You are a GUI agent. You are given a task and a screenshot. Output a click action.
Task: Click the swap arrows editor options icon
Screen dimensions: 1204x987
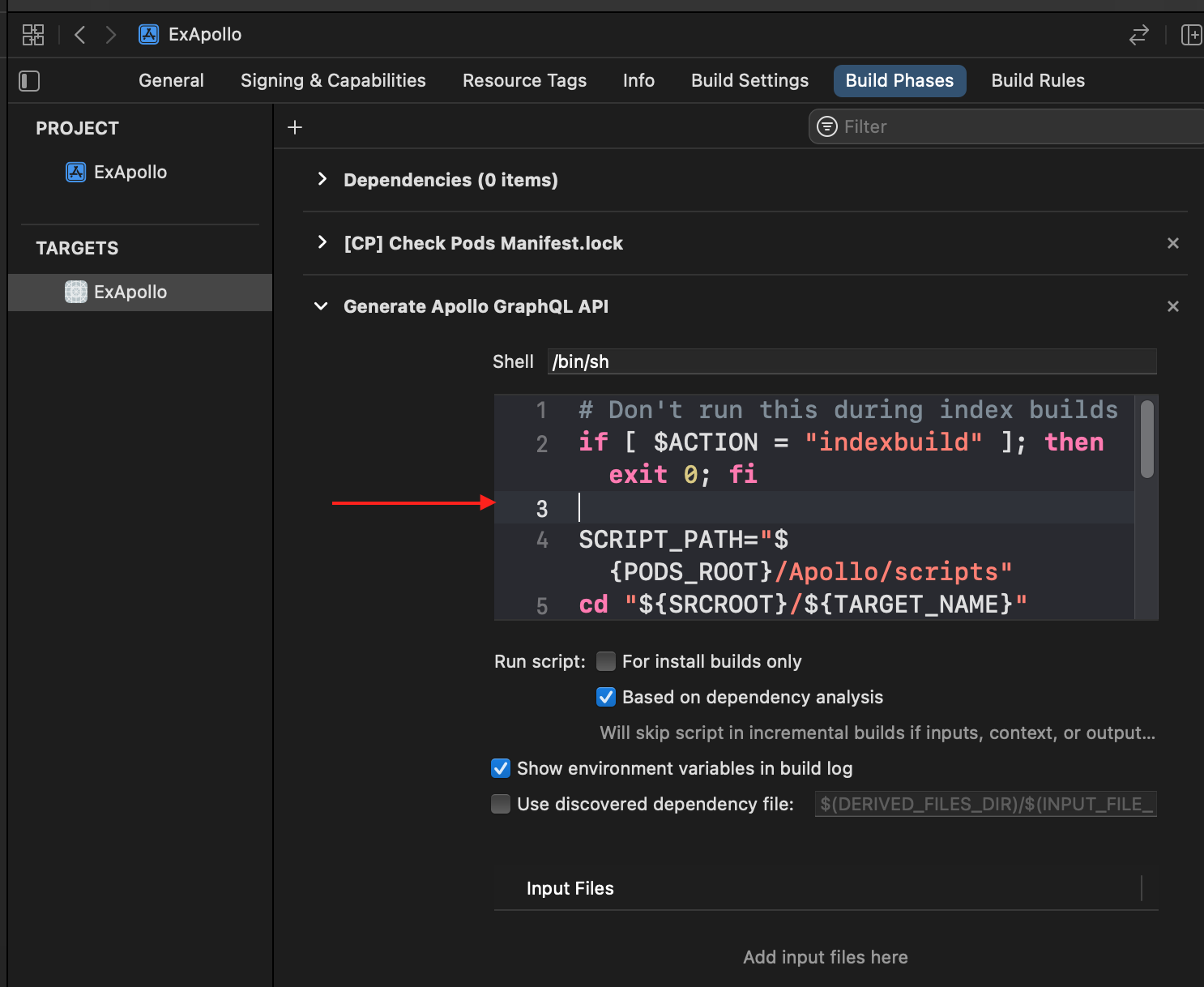[x=1139, y=34]
